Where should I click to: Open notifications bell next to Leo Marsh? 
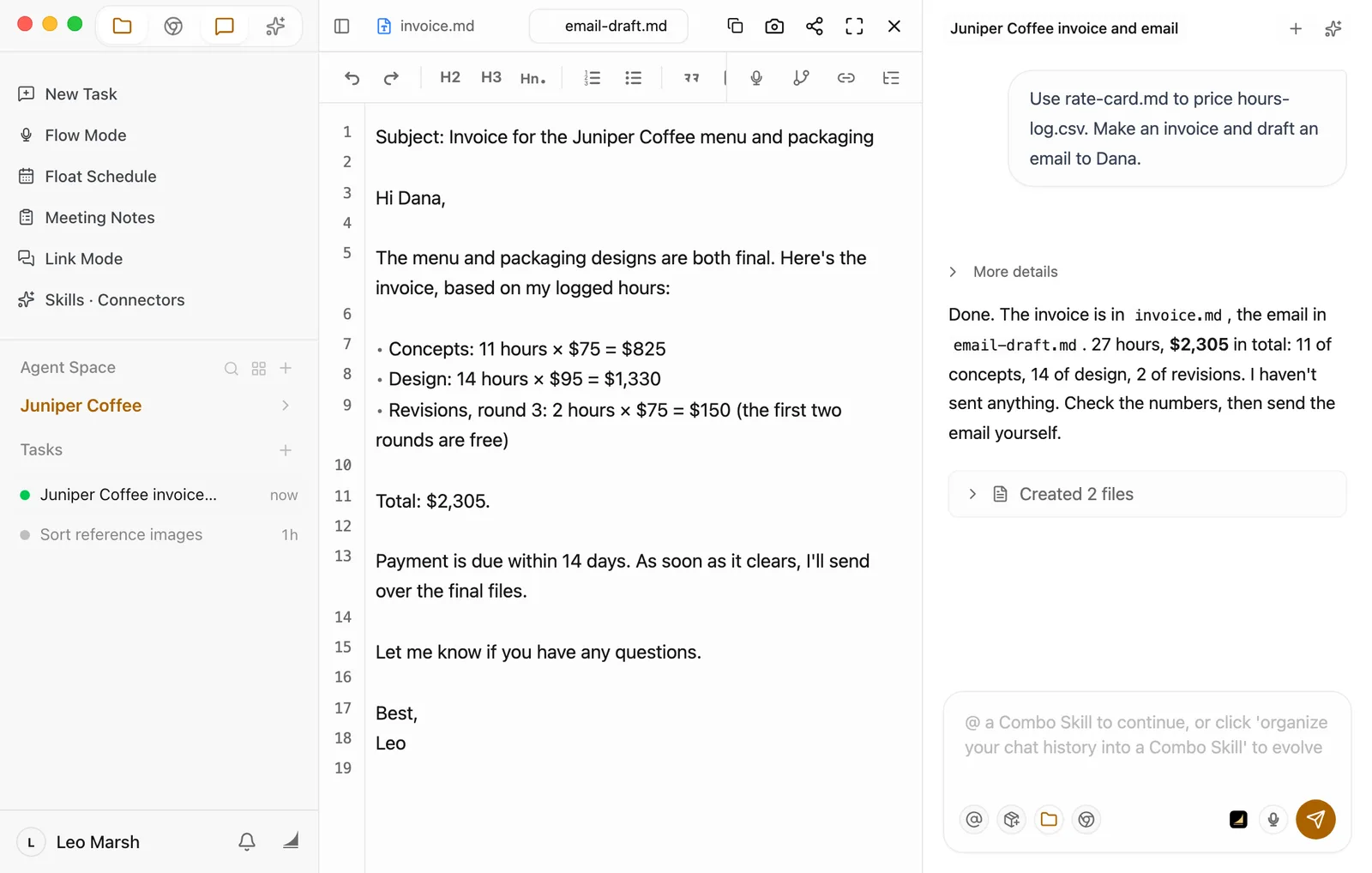point(247,842)
